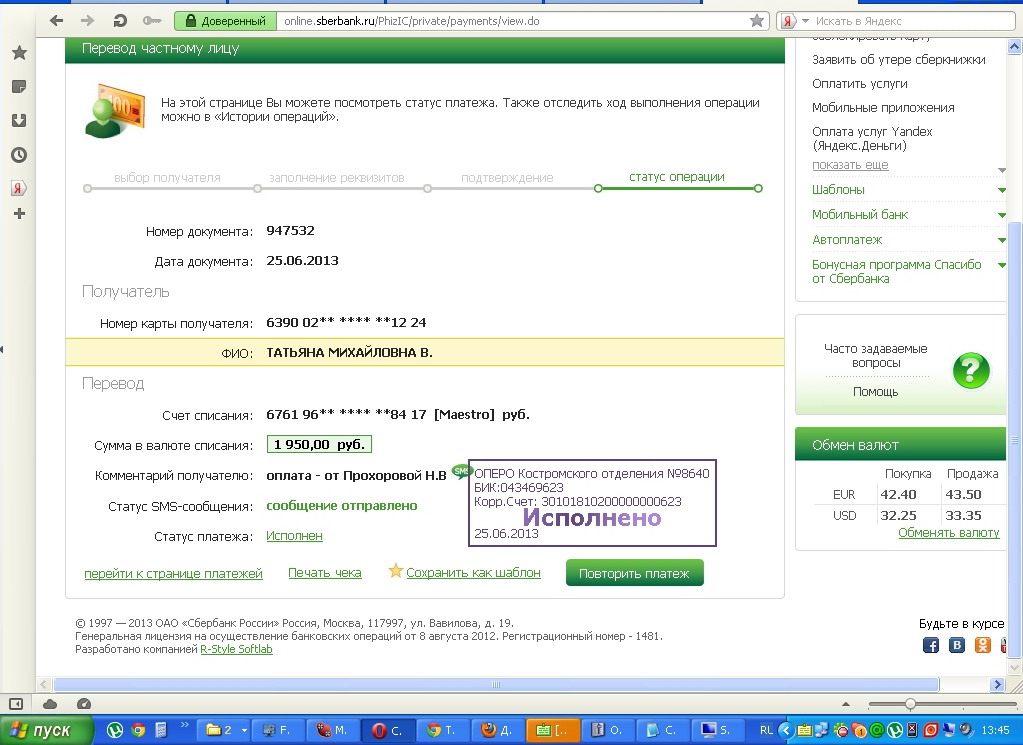Screen dimensions: 1023x745
Task: Open the Odnoklassniki social icon
Action: click(x=983, y=645)
